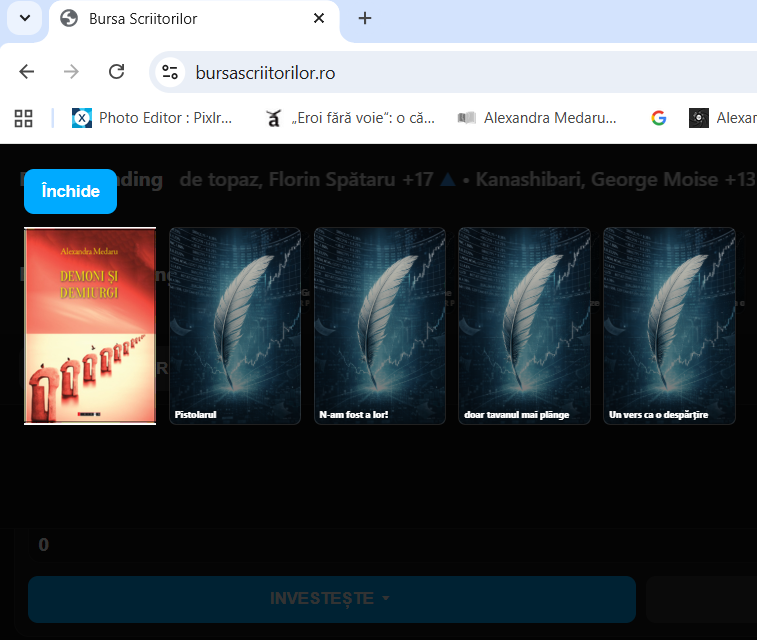Open the Investește dropdown button
Image resolution: width=757 pixels, height=640 pixels.
point(331,598)
